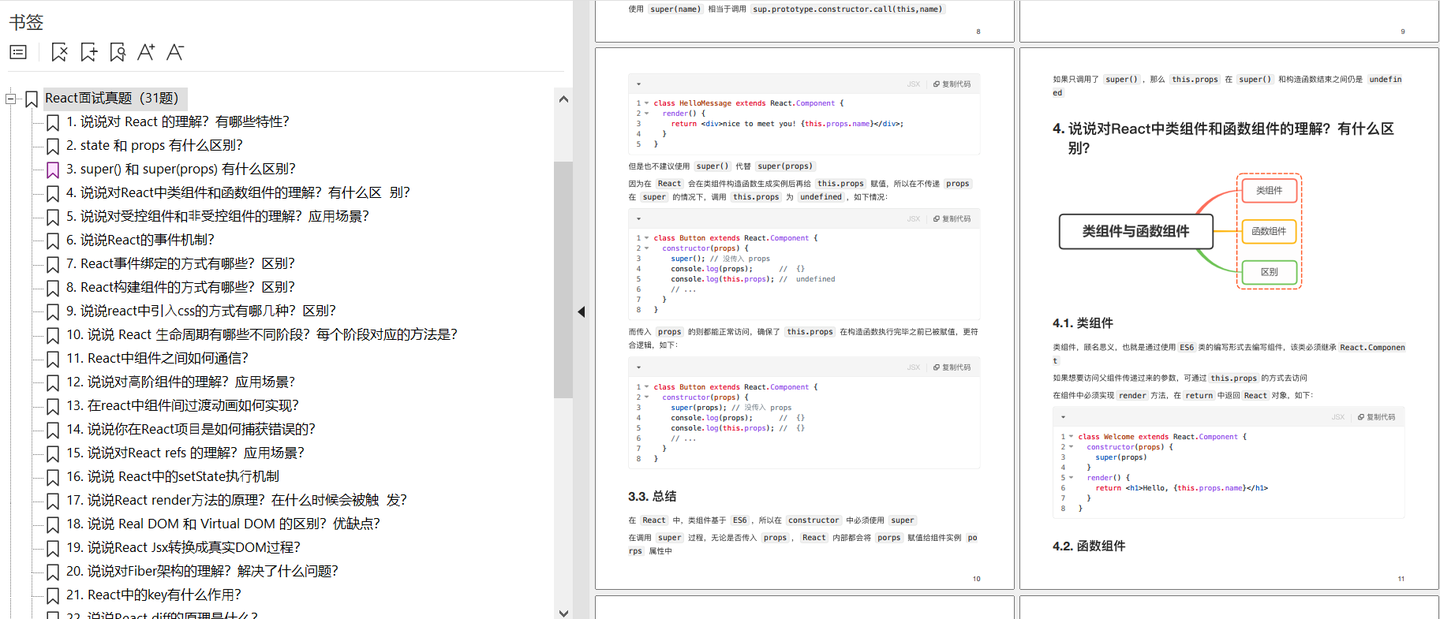The width and height of the screenshot is (1440, 619).
Task: Fold line 1 of class HelloMessage code
Action: (x=646, y=103)
